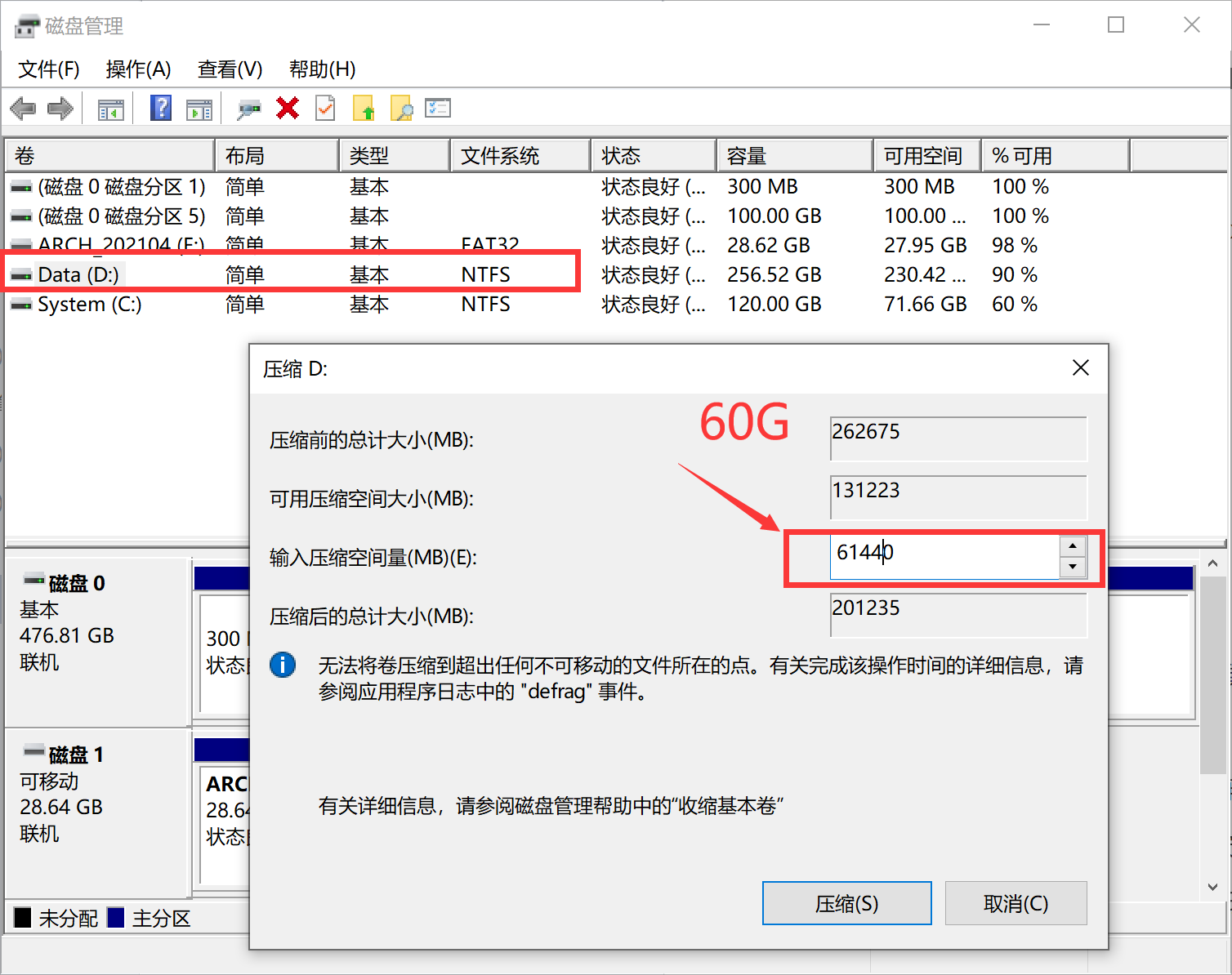Close the 压缩 D: dialog with X
Image resolution: width=1232 pixels, height=975 pixels.
click(1081, 367)
